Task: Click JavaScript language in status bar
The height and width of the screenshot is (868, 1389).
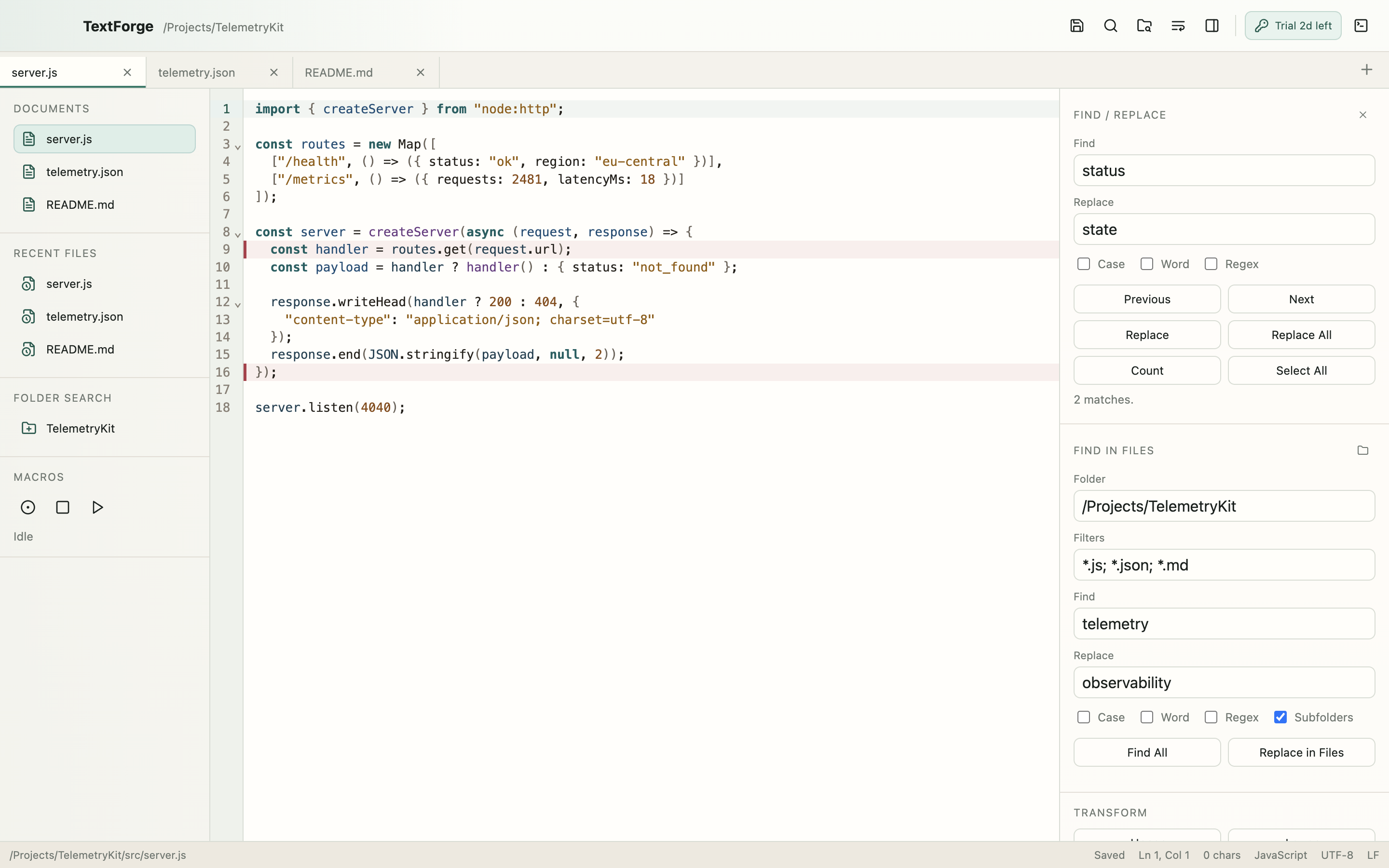Action: point(1280,855)
